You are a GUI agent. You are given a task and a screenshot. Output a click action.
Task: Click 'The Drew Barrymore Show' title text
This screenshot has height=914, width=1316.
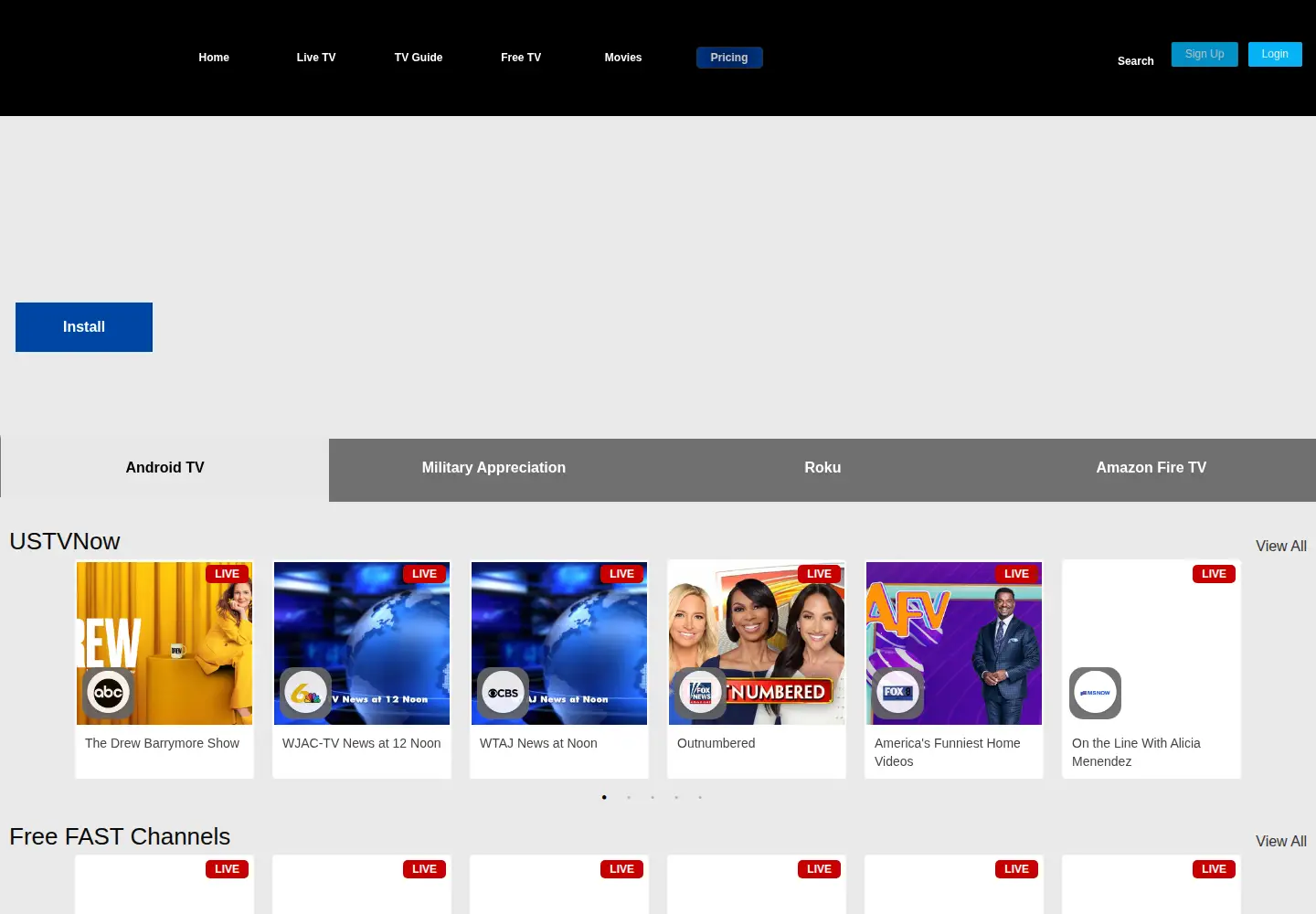pyautogui.click(x=162, y=743)
